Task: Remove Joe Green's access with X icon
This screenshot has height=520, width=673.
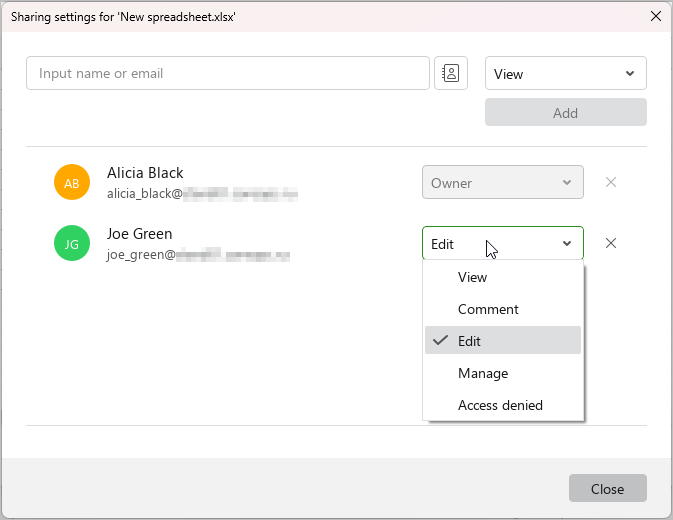Action: [611, 243]
